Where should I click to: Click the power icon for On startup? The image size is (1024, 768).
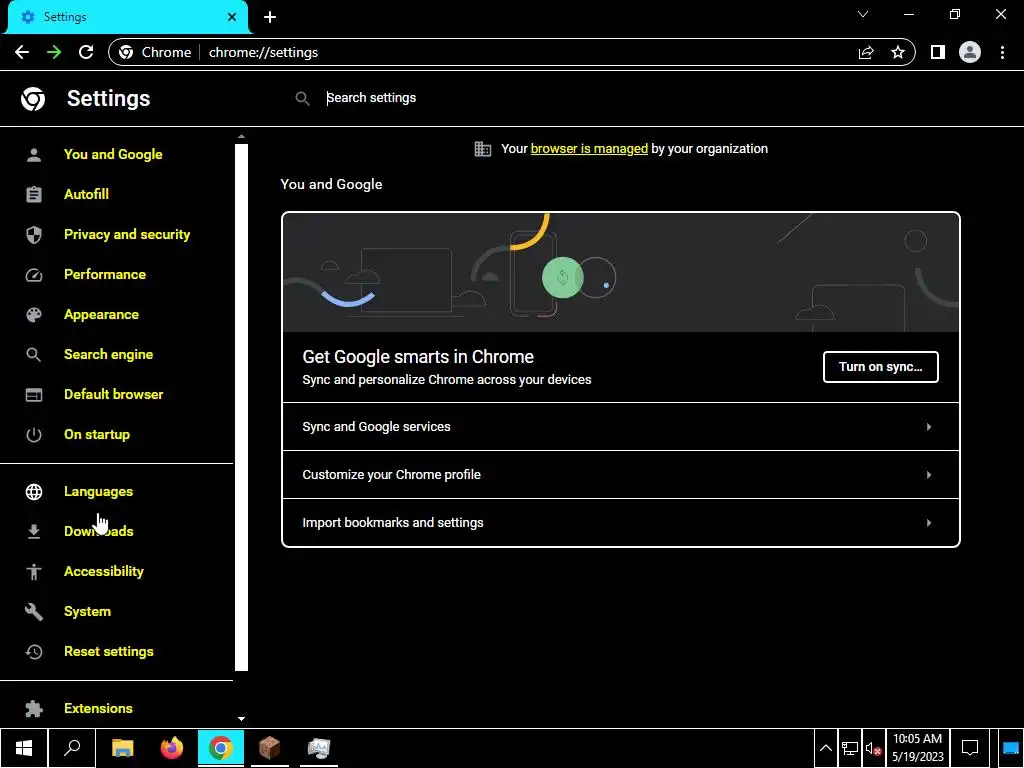click(x=34, y=435)
